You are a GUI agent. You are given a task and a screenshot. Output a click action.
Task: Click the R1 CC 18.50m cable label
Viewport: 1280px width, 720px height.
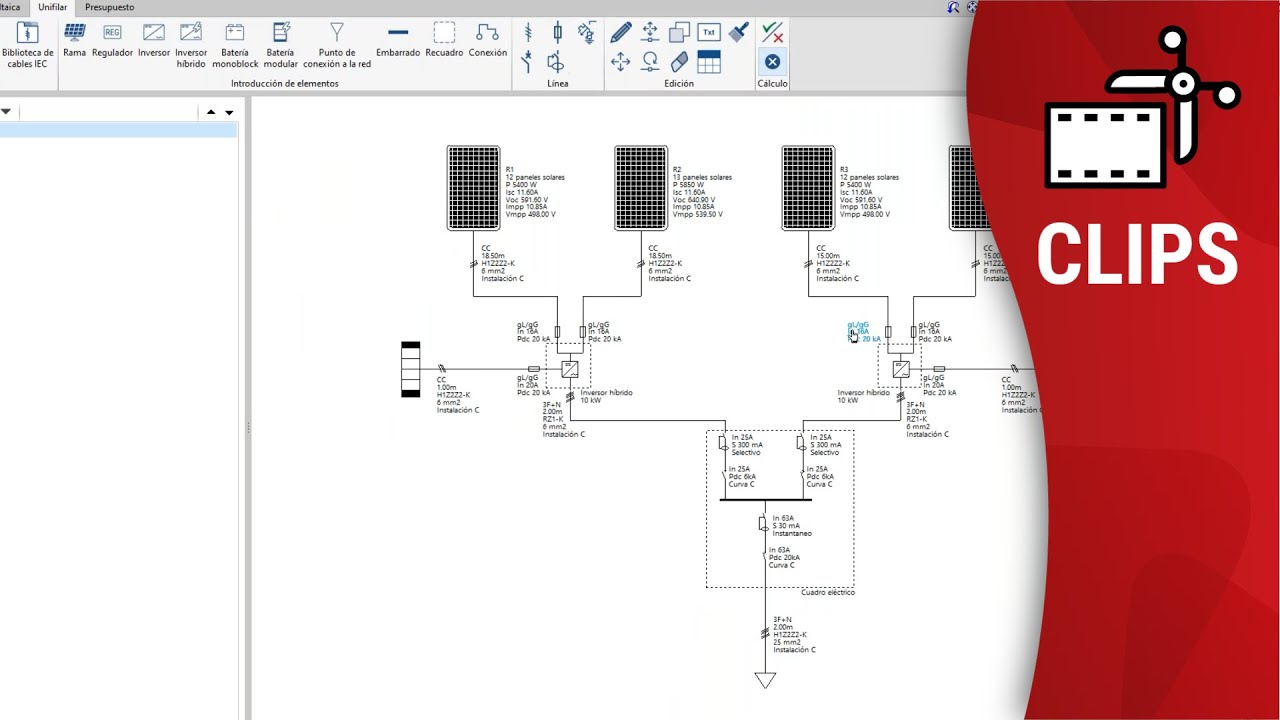coord(501,263)
